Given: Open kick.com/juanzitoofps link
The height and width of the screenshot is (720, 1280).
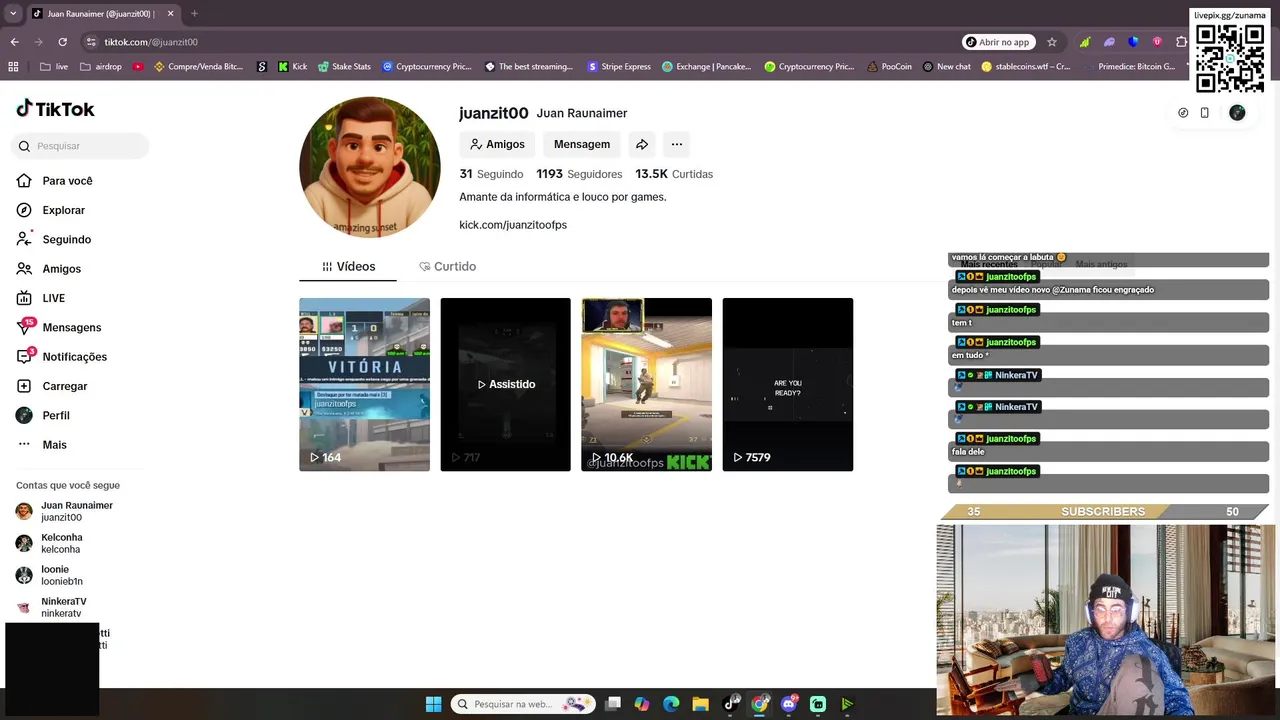Looking at the screenshot, I should pos(513,225).
